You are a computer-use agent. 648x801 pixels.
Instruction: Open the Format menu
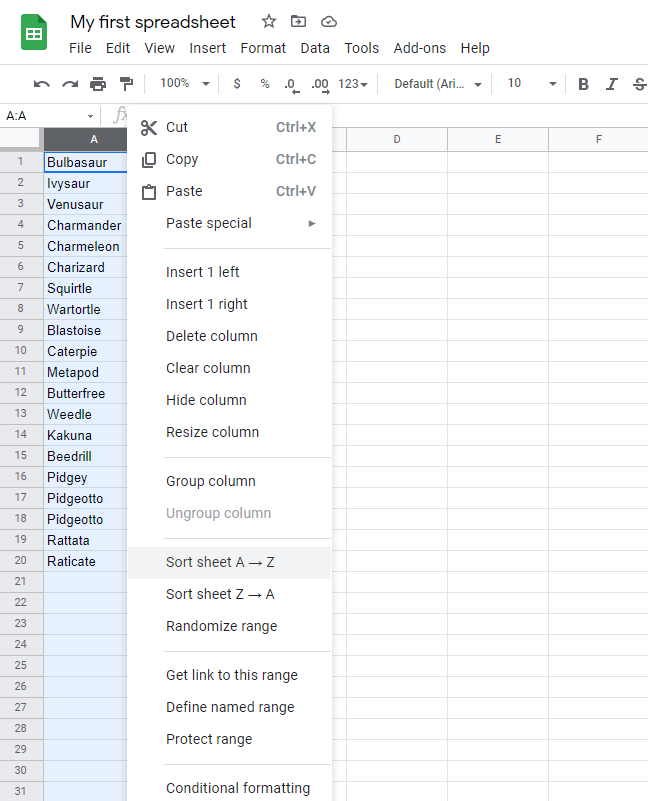263,48
